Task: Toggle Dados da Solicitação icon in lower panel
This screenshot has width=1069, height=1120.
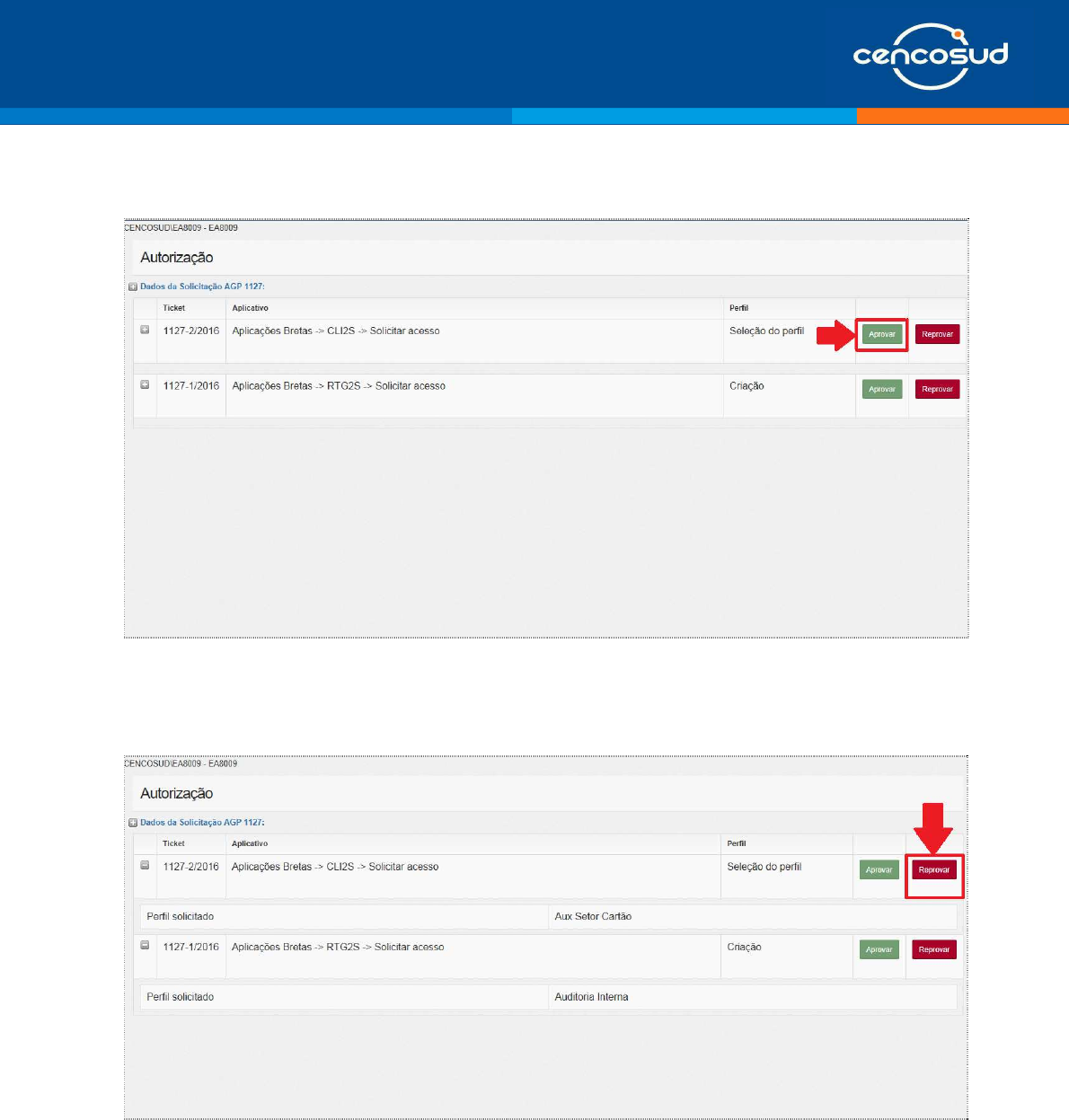Action: click(133, 823)
